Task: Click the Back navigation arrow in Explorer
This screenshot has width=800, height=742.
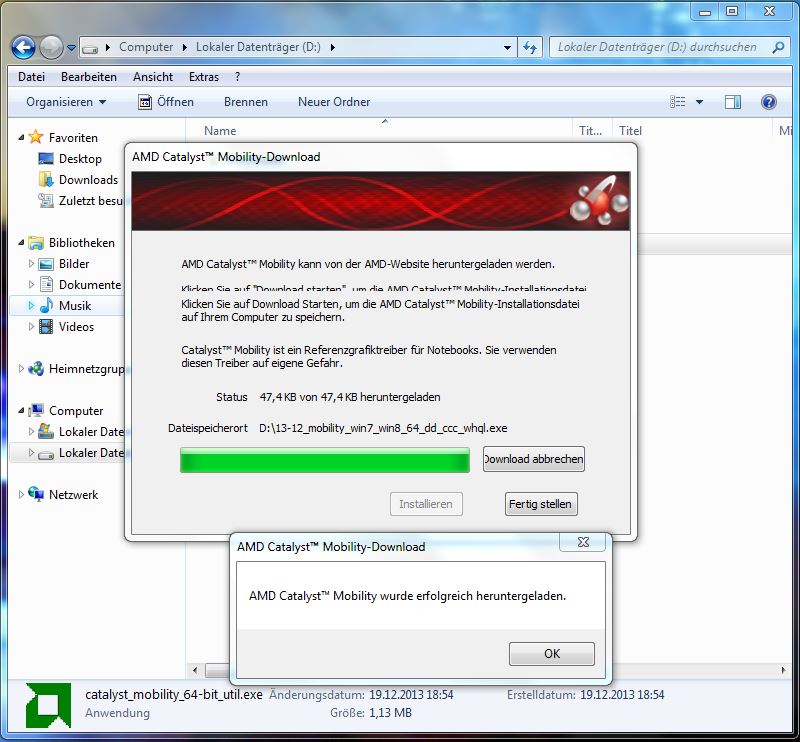Action: pyautogui.click(x=23, y=48)
